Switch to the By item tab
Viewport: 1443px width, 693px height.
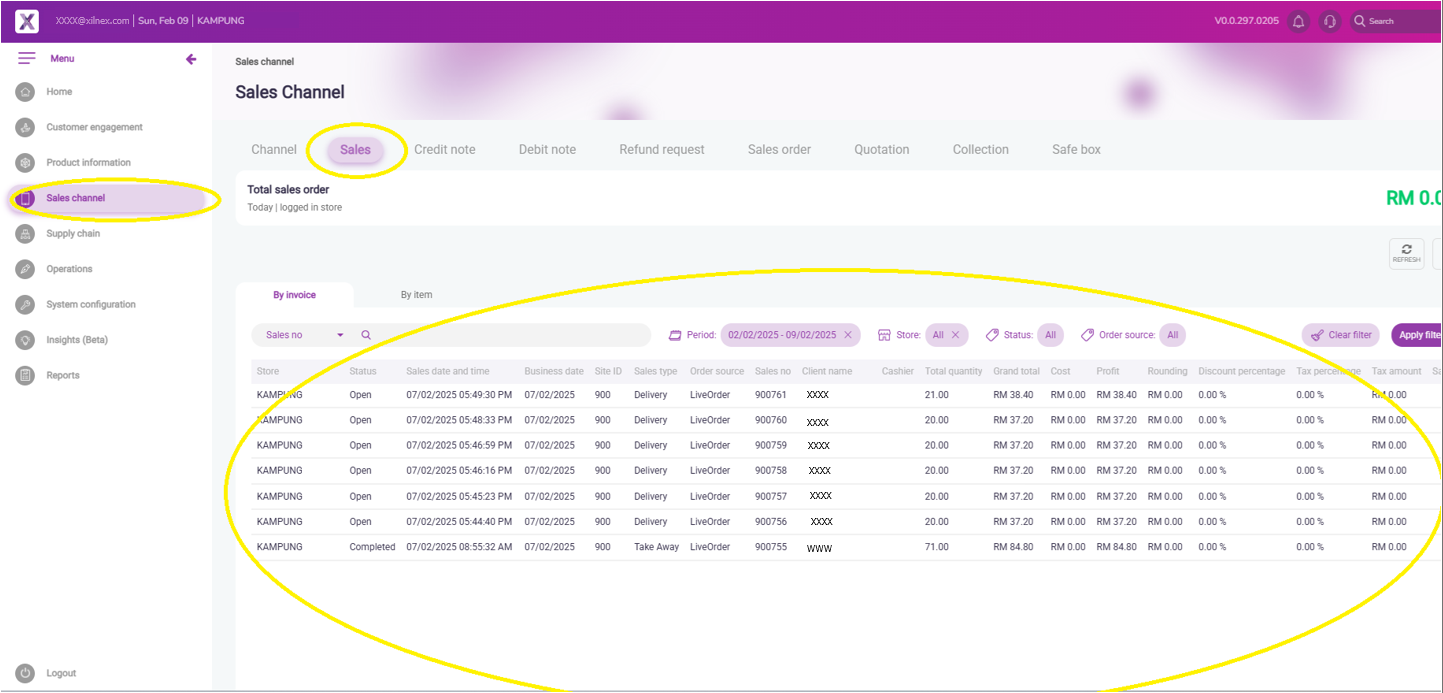tap(416, 295)
